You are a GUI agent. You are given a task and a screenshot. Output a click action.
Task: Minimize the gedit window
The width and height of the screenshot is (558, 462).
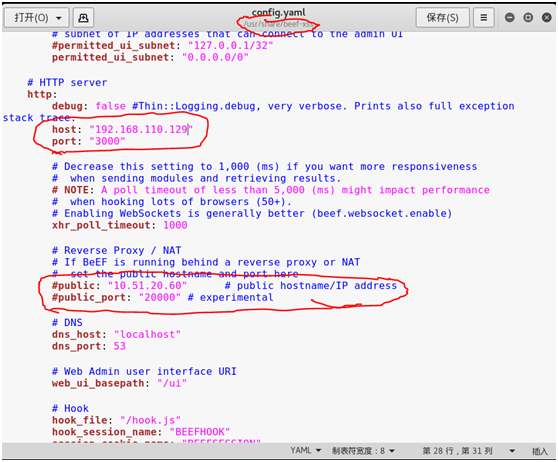[x=510, y=17]
